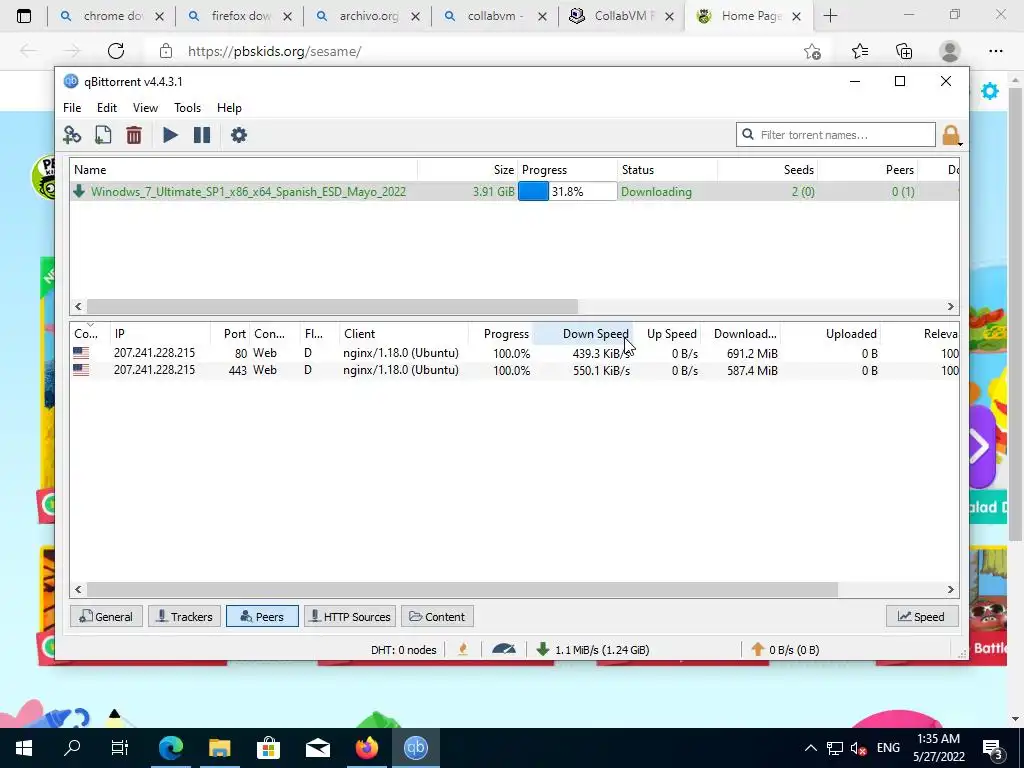Select the Winodws_7_Ultimate torrent row
Screen dimensions: 1024x768
(x=515, y=191)
